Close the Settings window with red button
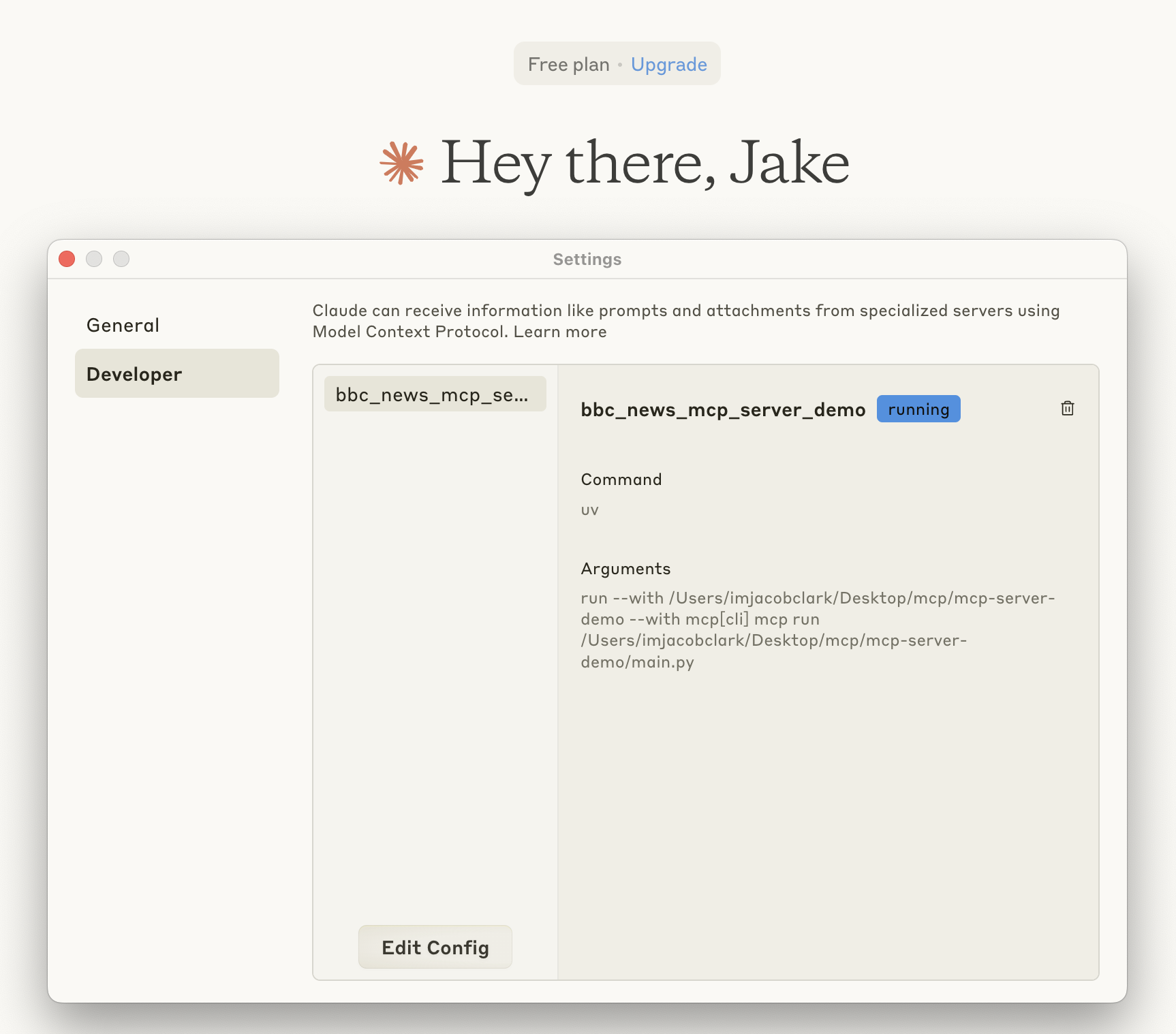1176x1034 pixels. [x=67, y=259]
